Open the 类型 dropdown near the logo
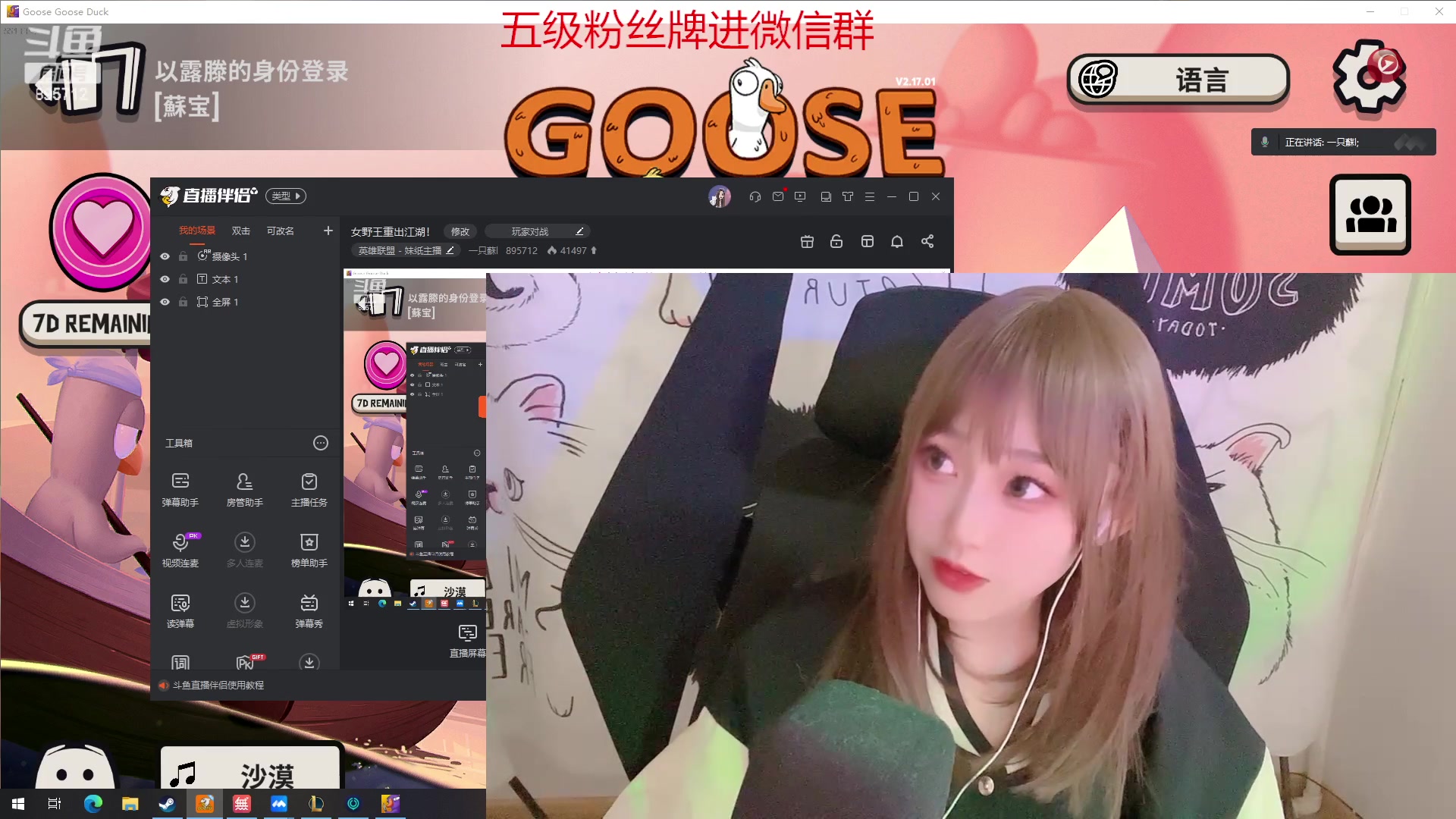 (285, 196)
